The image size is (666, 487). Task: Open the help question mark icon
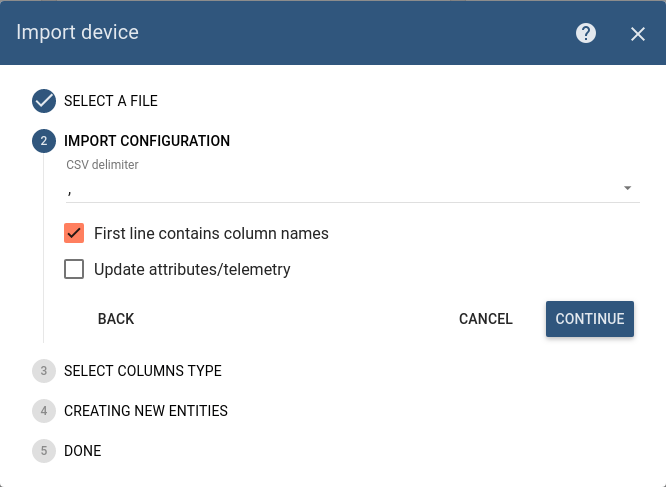point(586,33)
